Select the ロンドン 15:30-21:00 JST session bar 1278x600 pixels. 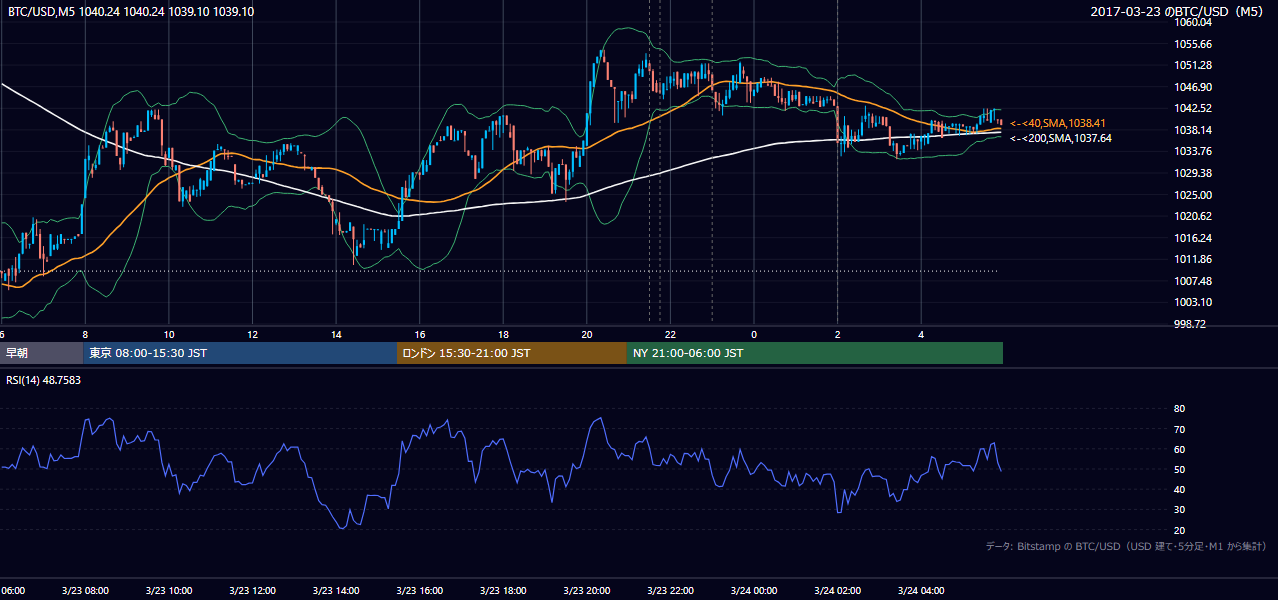click(512, 353)
